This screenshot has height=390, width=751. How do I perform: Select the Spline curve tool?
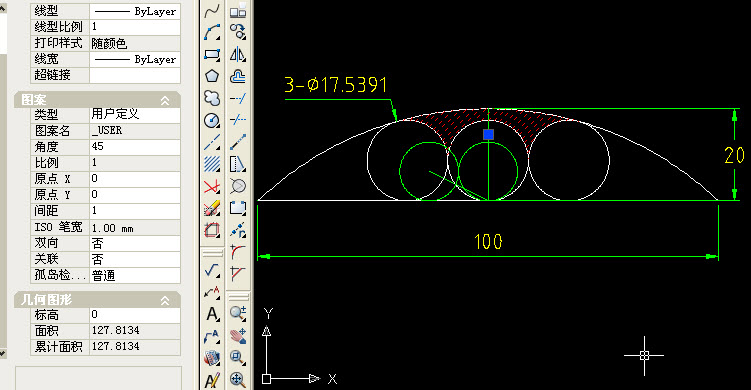tap(212, 11)
